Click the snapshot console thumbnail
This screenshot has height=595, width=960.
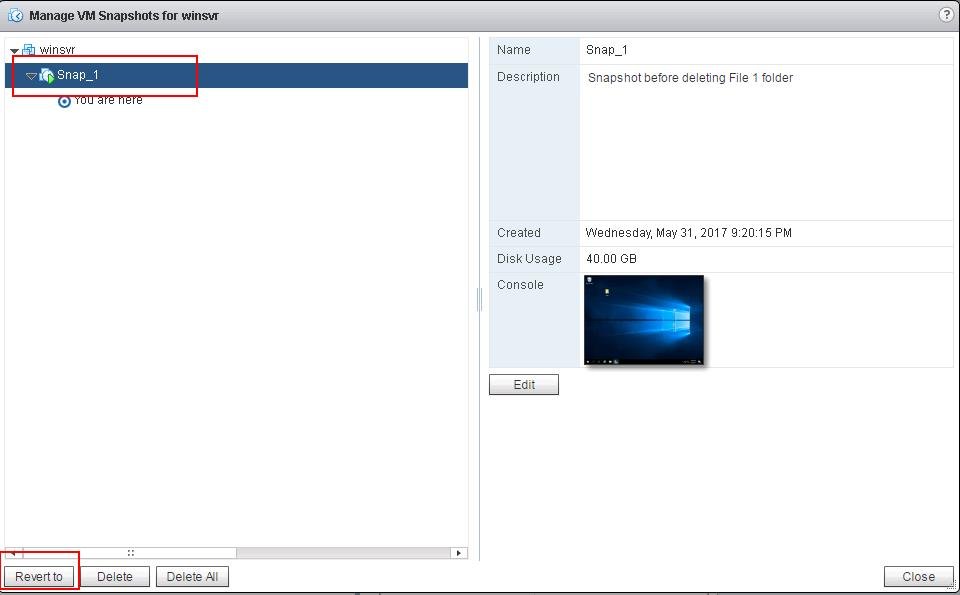pyautogui.click(x=643, y=320)
